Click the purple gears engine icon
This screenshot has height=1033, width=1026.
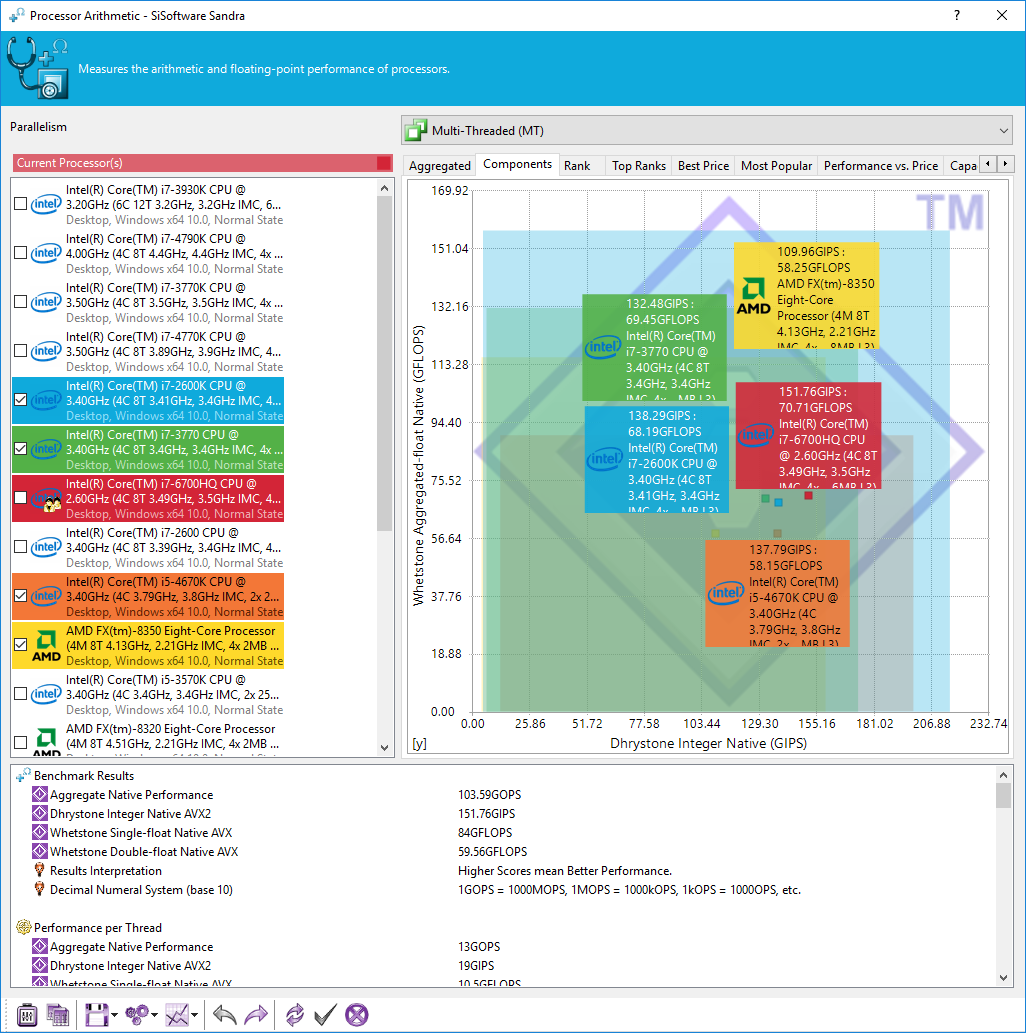pyautogui.click(x=137, y=1015)
